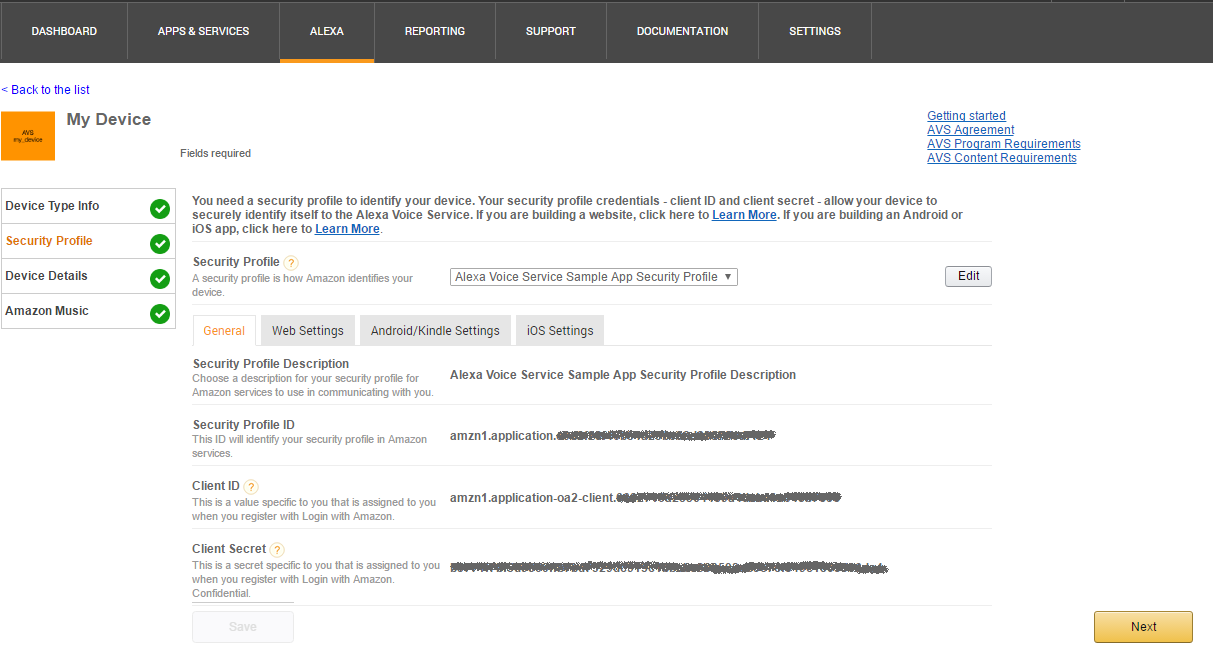Open help icon next to Client Secret

click(x=277, y=550)
